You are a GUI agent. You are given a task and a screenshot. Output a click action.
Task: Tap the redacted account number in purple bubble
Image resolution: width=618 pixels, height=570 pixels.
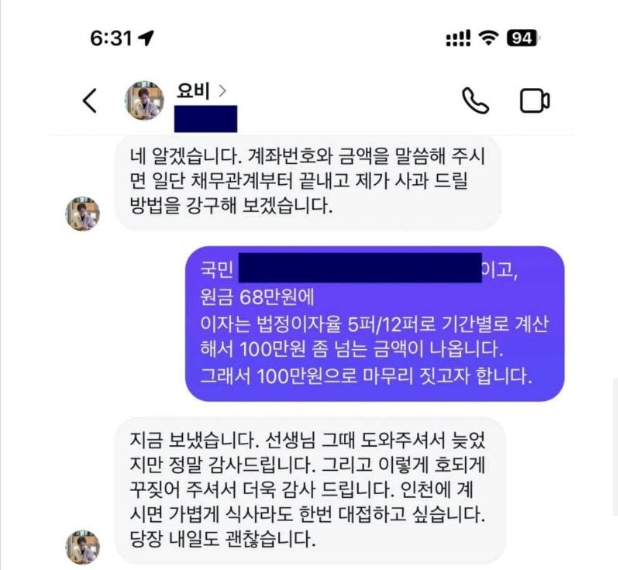(x=360, y=268)
